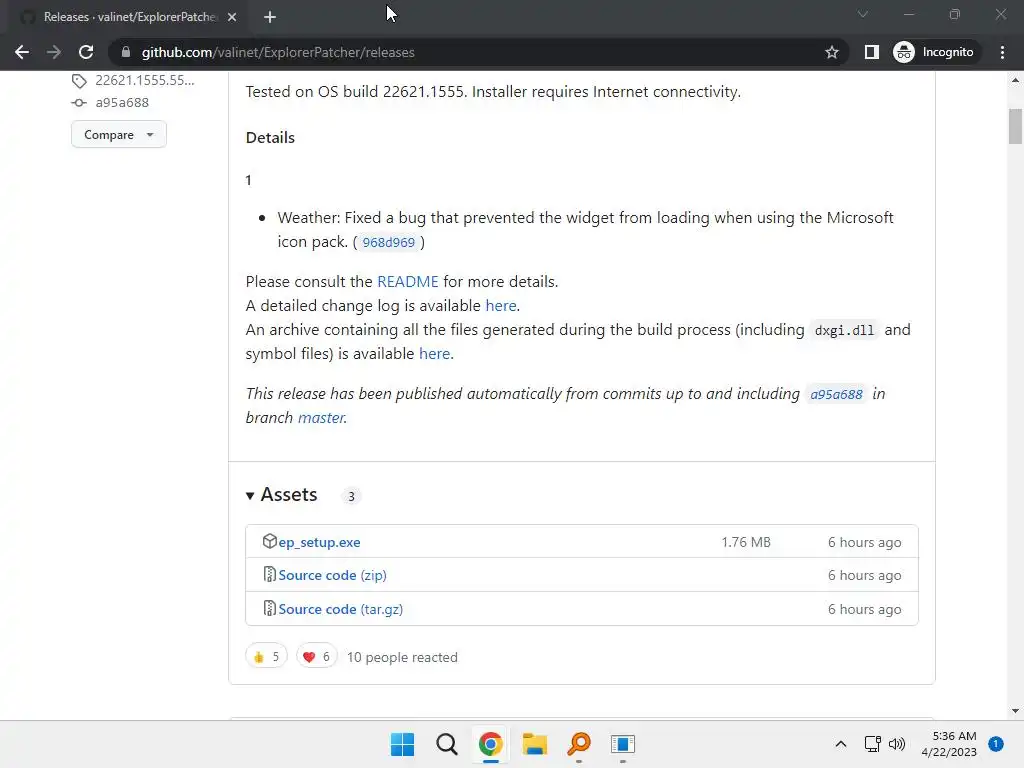Open the orange magnifier app in the taskbar

[579, 744]
